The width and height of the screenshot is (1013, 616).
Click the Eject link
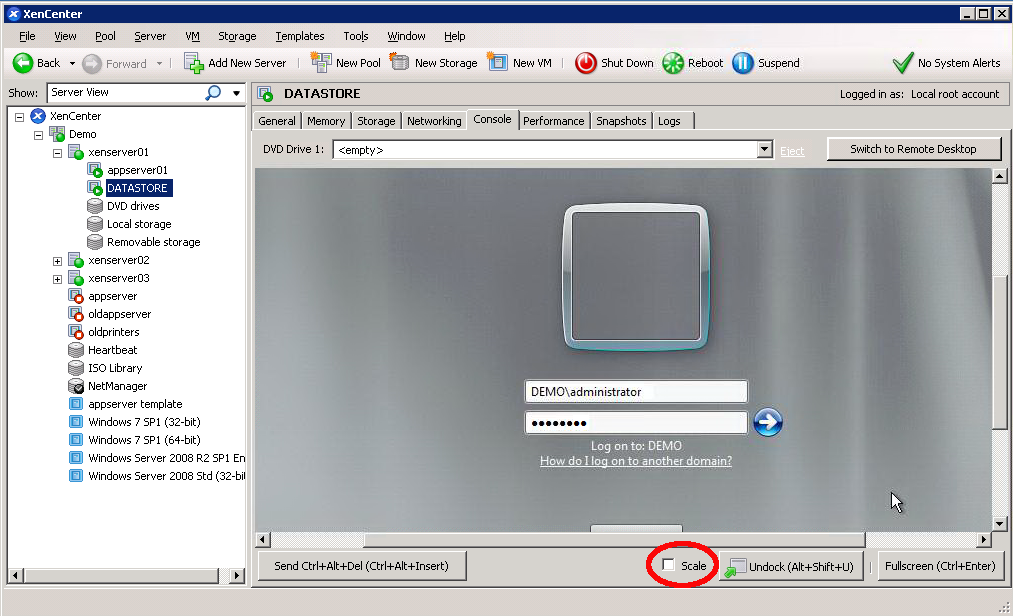click(792, 151)
